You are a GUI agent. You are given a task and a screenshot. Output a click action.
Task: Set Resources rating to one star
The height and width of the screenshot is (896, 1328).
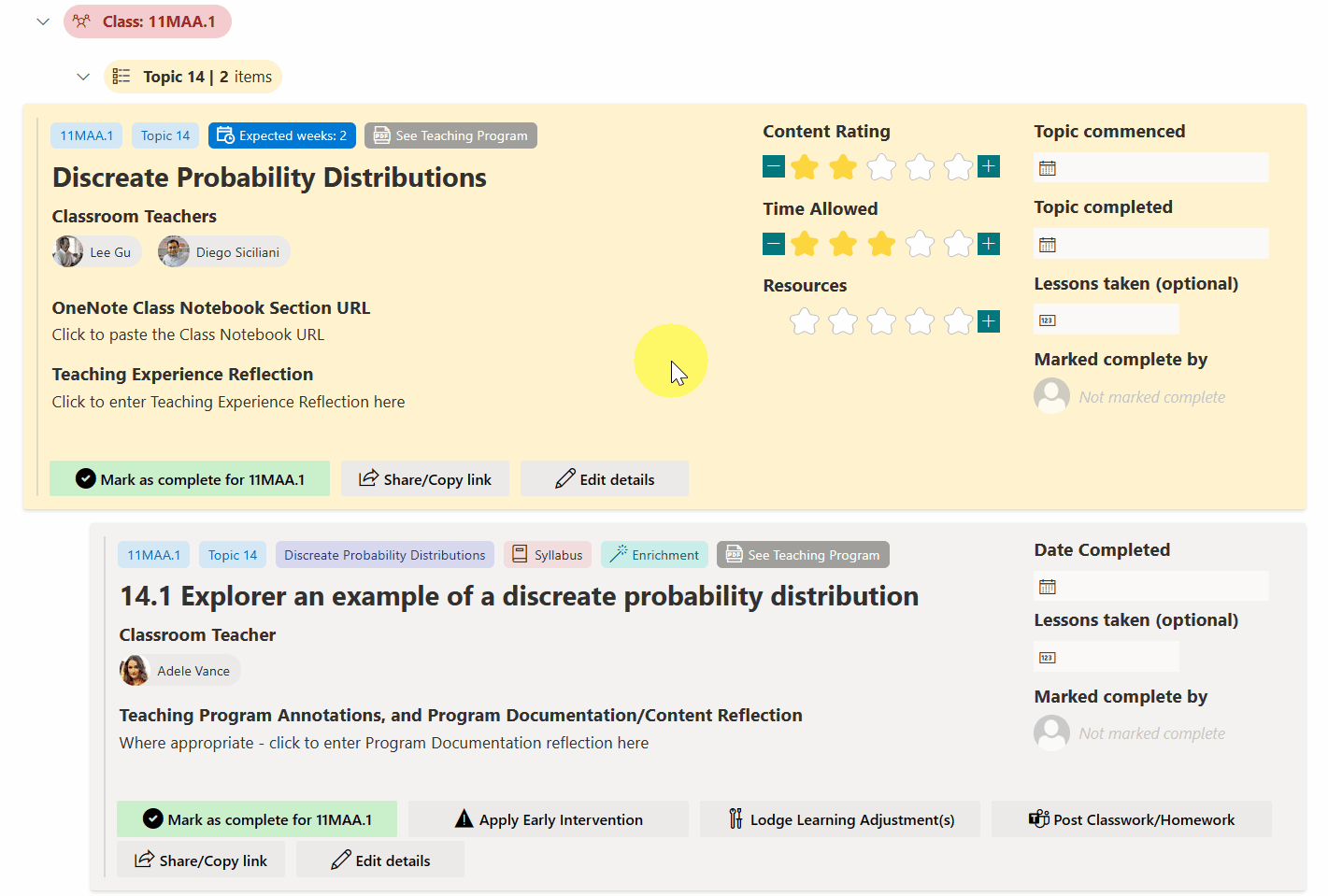805,321
